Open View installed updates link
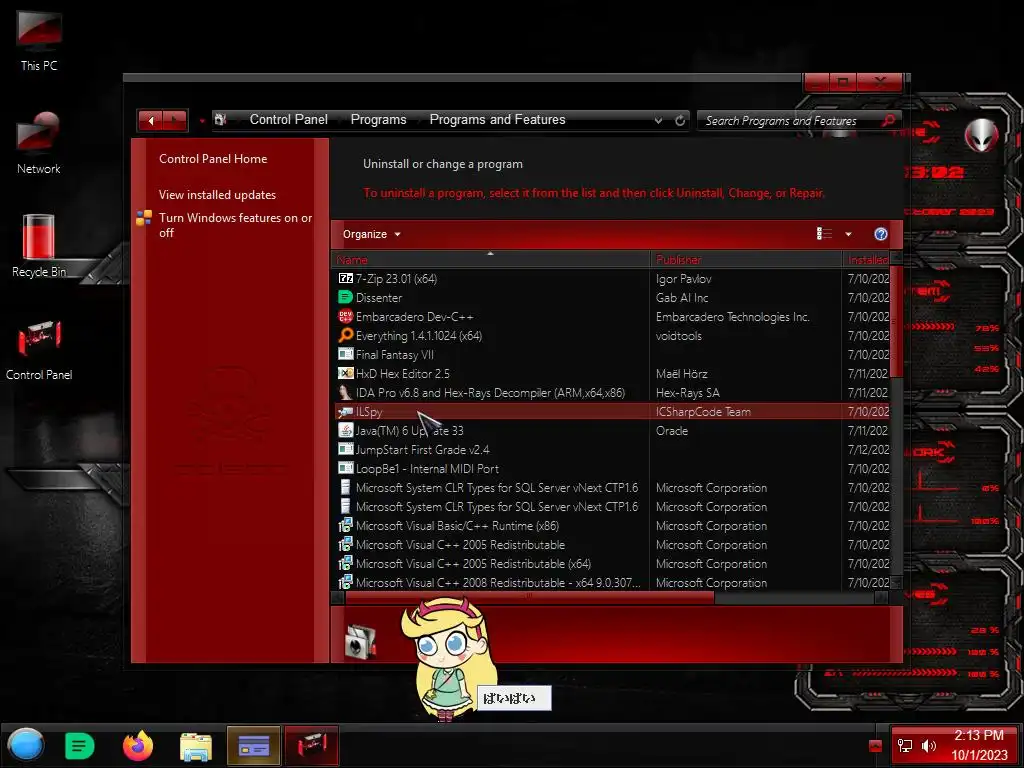The width and height of the screenshot is (1024, 768). [217, 195]
